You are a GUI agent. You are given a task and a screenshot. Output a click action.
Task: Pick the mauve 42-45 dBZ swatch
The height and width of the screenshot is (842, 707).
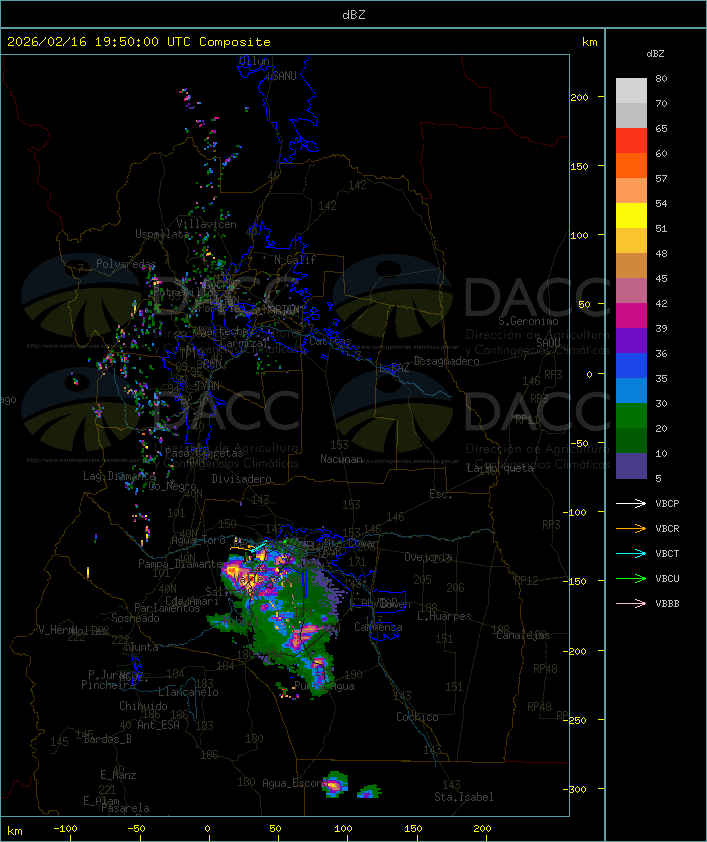[x=631, y=291]
